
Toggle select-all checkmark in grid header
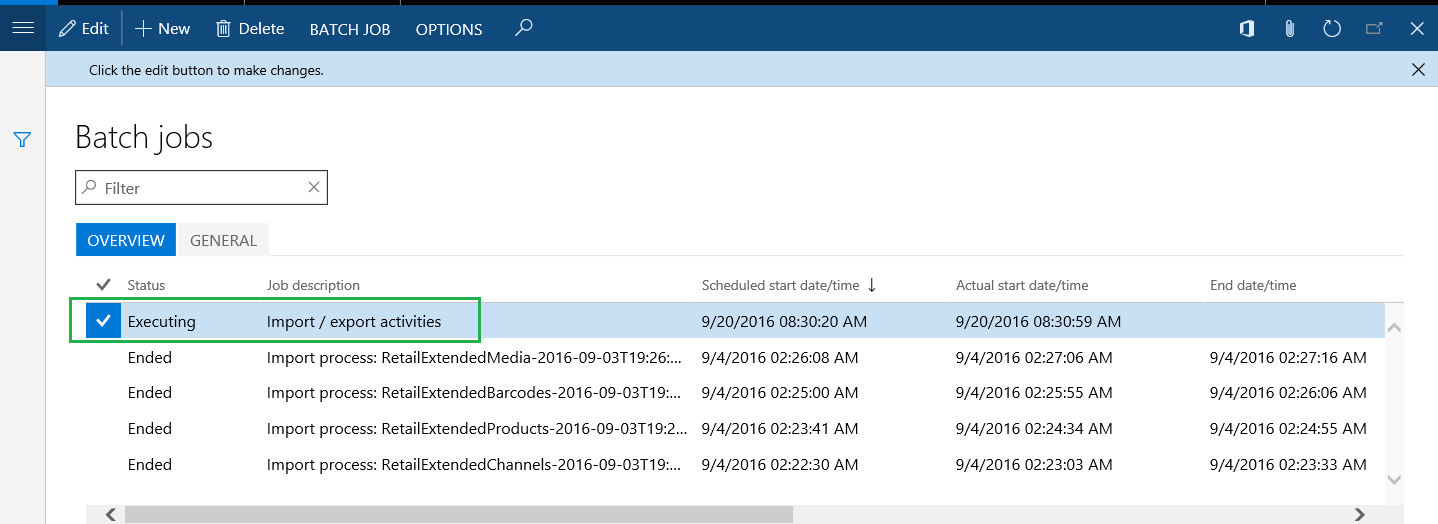103,285
